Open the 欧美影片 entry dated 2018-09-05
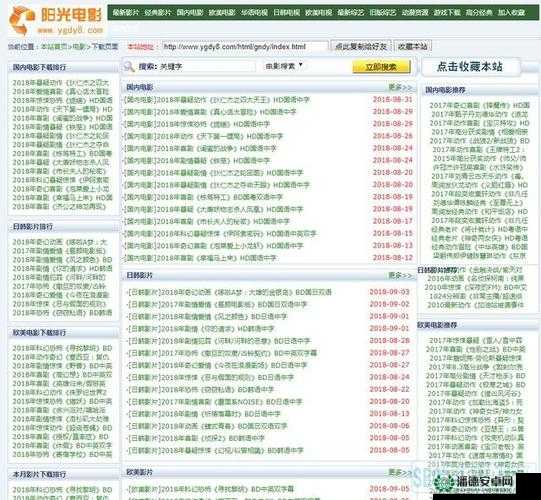Viewport: 541px width, 500px height. tap(210, 489)
